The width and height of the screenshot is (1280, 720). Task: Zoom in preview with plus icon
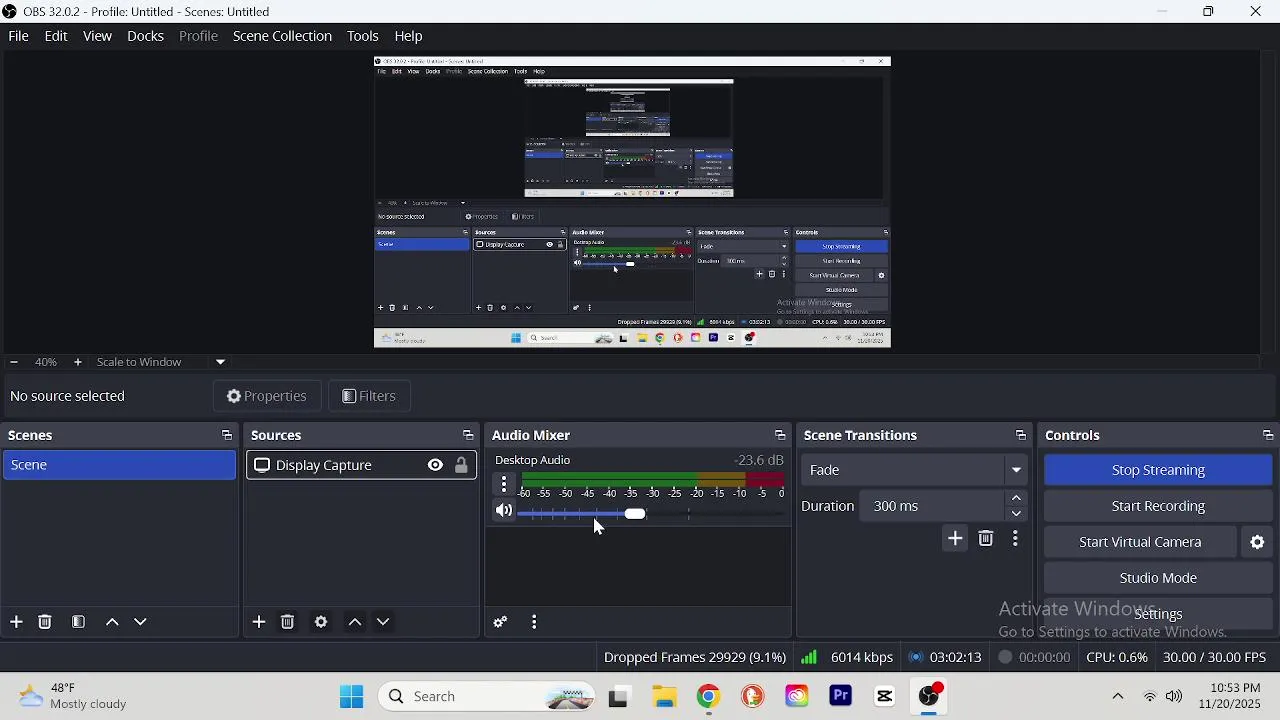click(78, 362)
